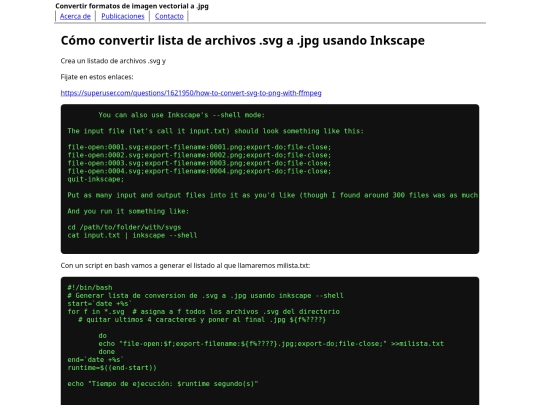The width and height of the screenshot is (540, 405).
Task: Click the code line 'start=`date +%s`'
Action: point(100,304)
